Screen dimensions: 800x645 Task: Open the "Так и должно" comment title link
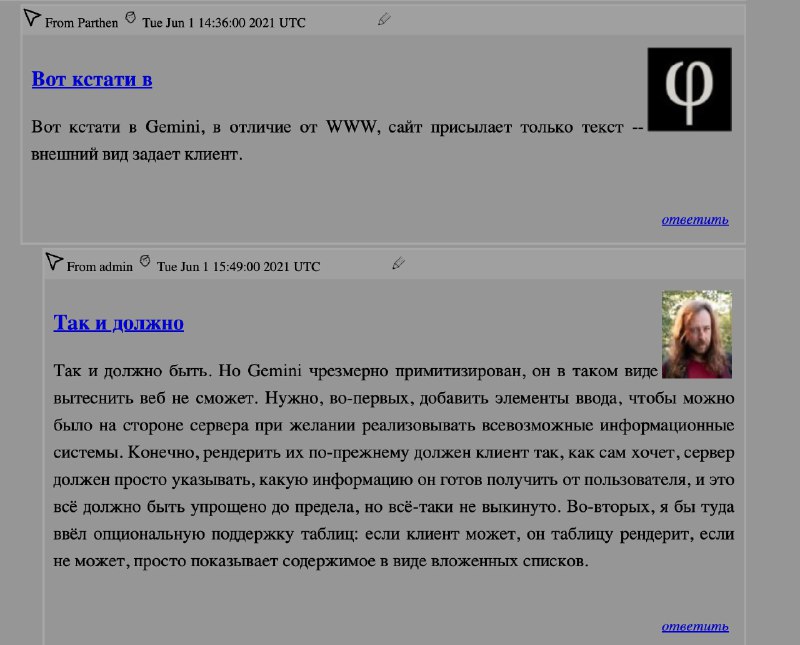pyautogui.click(x=118, y=323)
